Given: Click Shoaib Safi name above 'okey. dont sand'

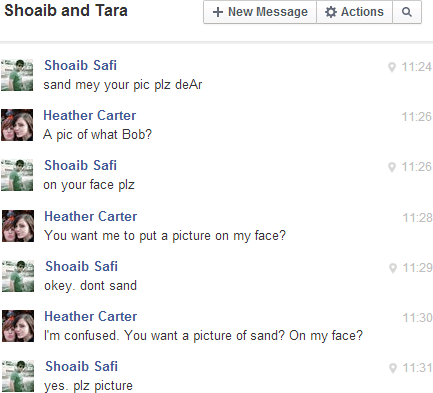Looking at the screenshot, I should (x=82, y=266).
